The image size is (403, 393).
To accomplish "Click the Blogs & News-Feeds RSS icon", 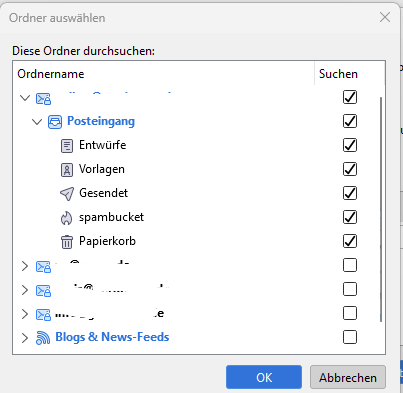I will tap(43, 338).
